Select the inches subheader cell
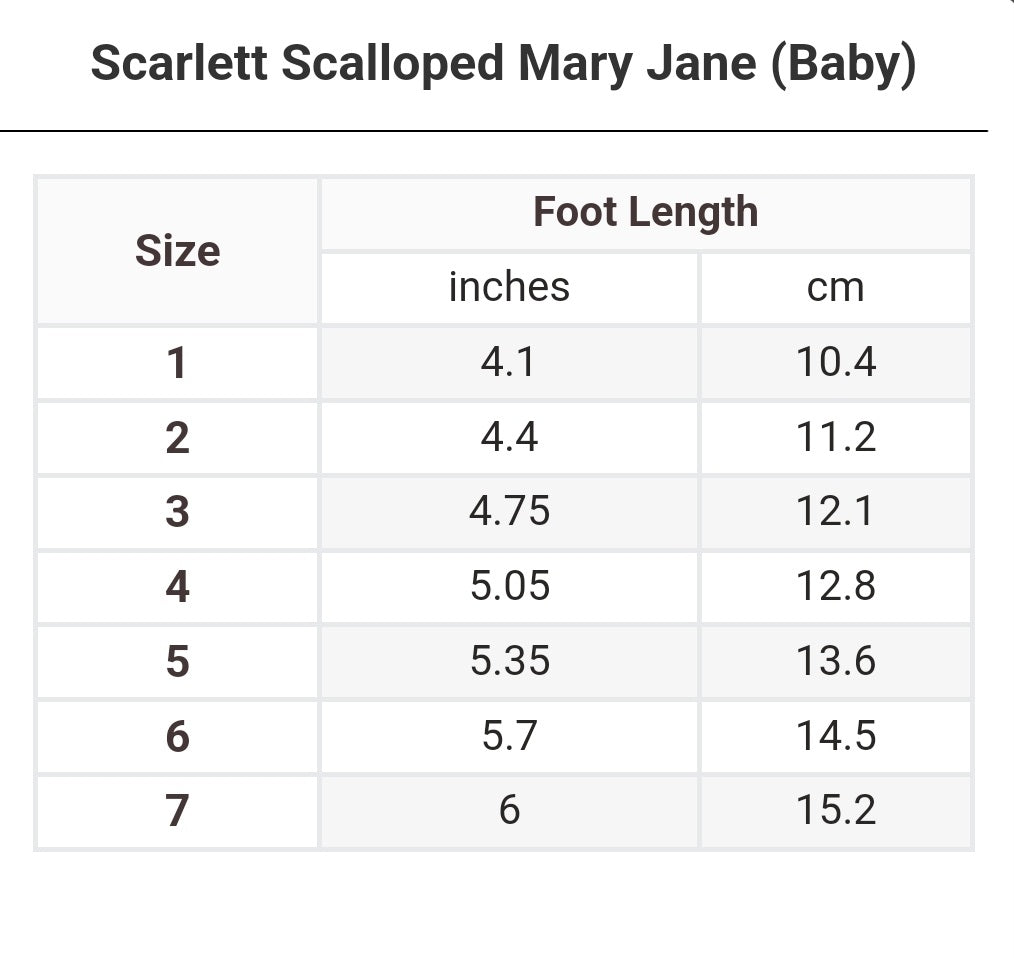1014x958 pixels. pos(509,288)
